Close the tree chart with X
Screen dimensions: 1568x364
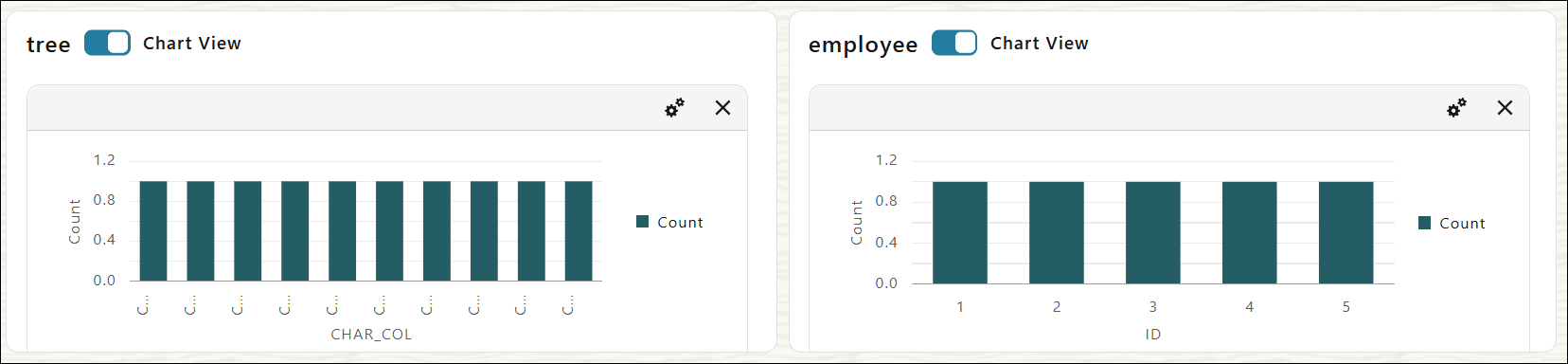click(722, 108)
